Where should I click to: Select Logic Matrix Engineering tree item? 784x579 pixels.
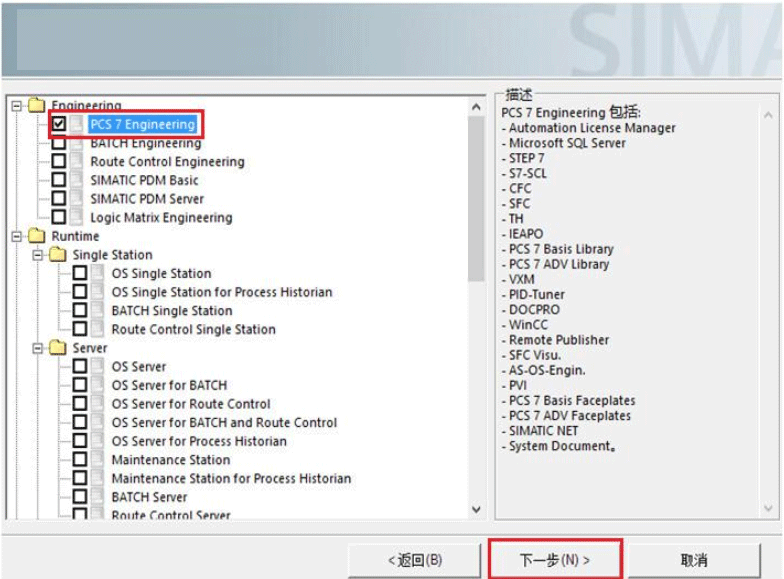[x=161, y=218]
